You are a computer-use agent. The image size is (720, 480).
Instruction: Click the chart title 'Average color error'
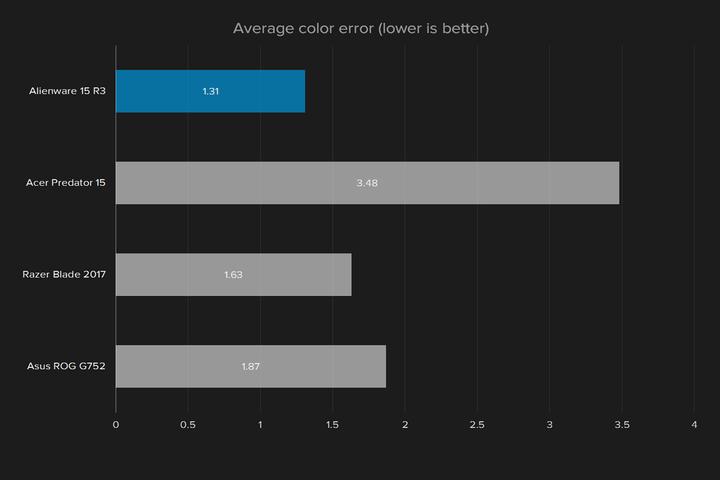pos(360,28)
